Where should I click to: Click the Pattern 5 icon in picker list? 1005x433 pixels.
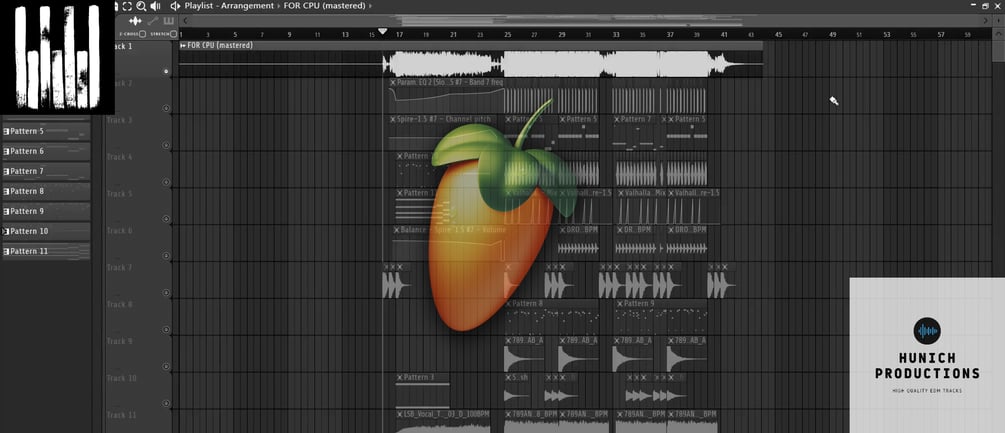(x=6, y=131)
